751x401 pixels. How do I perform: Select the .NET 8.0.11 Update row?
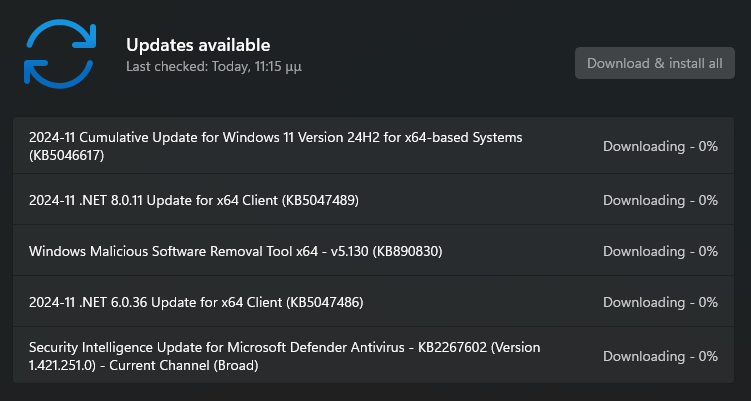pyautogui.click(x=373, y=199)
